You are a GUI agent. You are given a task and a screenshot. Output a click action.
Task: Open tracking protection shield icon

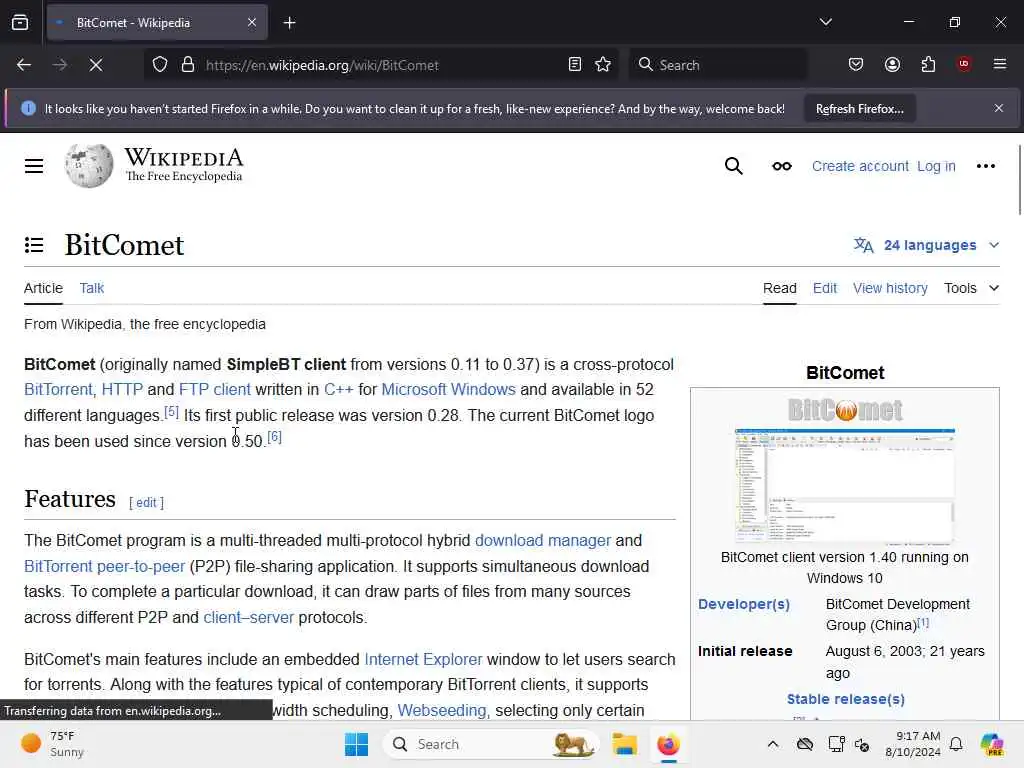tap(160, 65)
